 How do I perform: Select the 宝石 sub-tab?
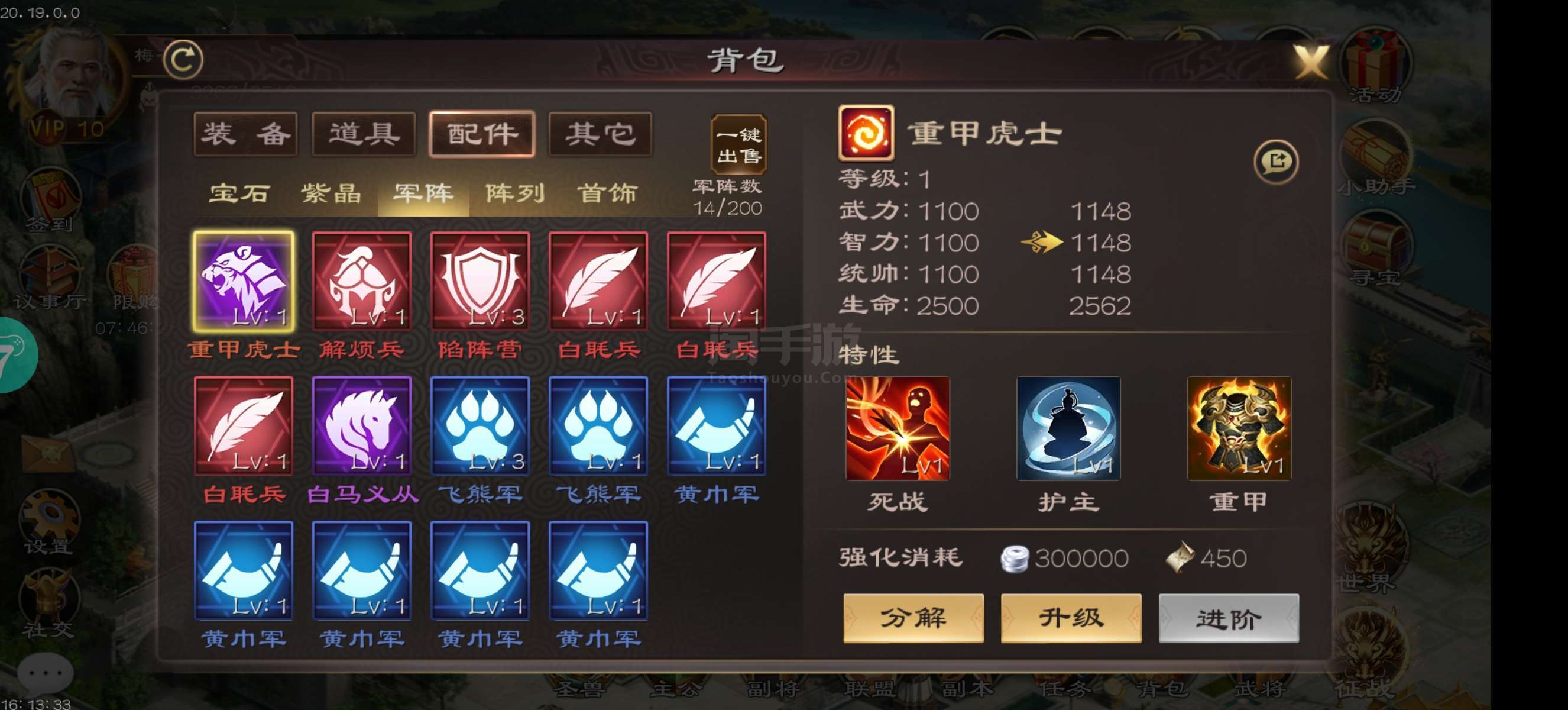pyautogui.click(x=239, y=193)
